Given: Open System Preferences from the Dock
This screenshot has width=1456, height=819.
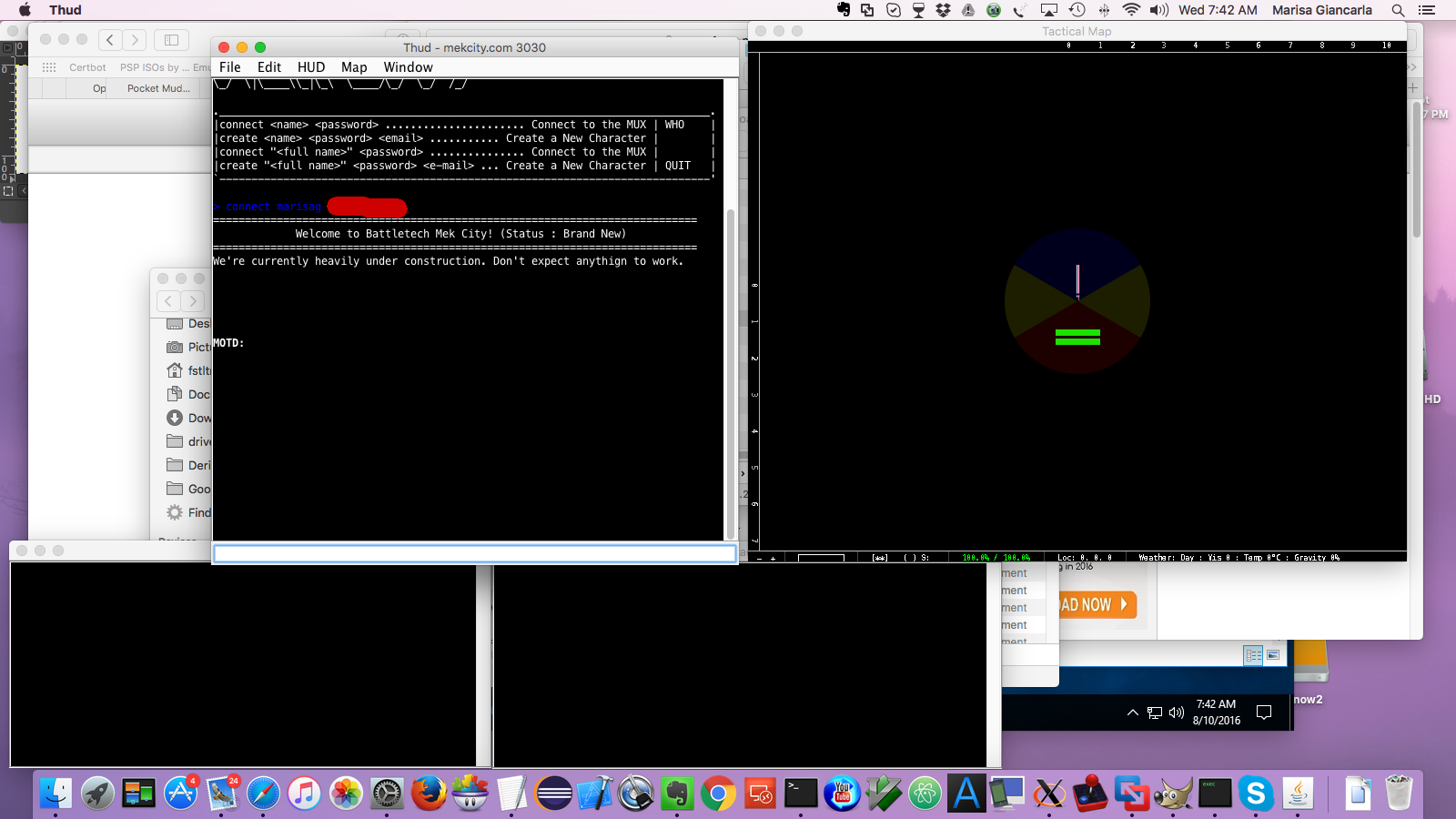Looking at the screenshot, I should pos(387,794).
